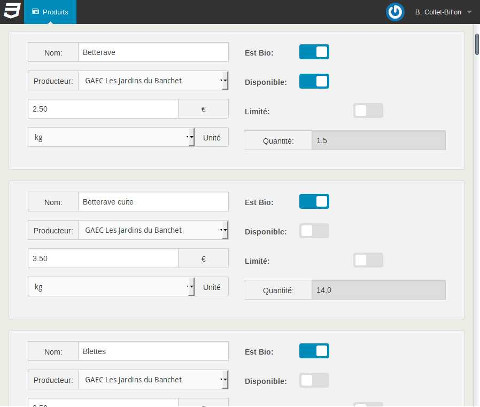Toggle Est Bio for Blettes
Image resolution: width=480 pixels, height=407 pixels.
click(314, 351)
